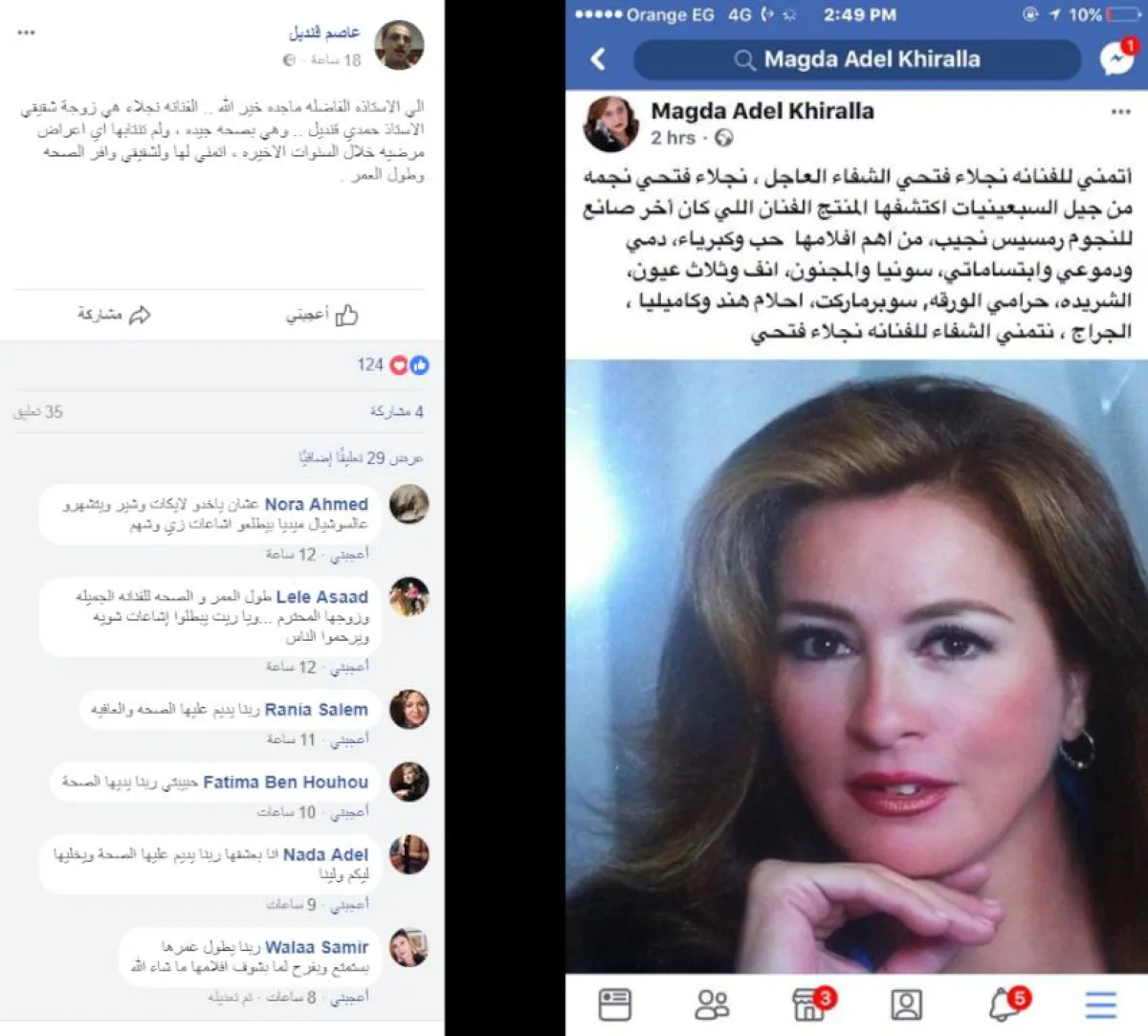Open the hamburger menu tab
Image resolution: width=1148 pixels, height=1036 pixels.
(x=1101, y=1004)
